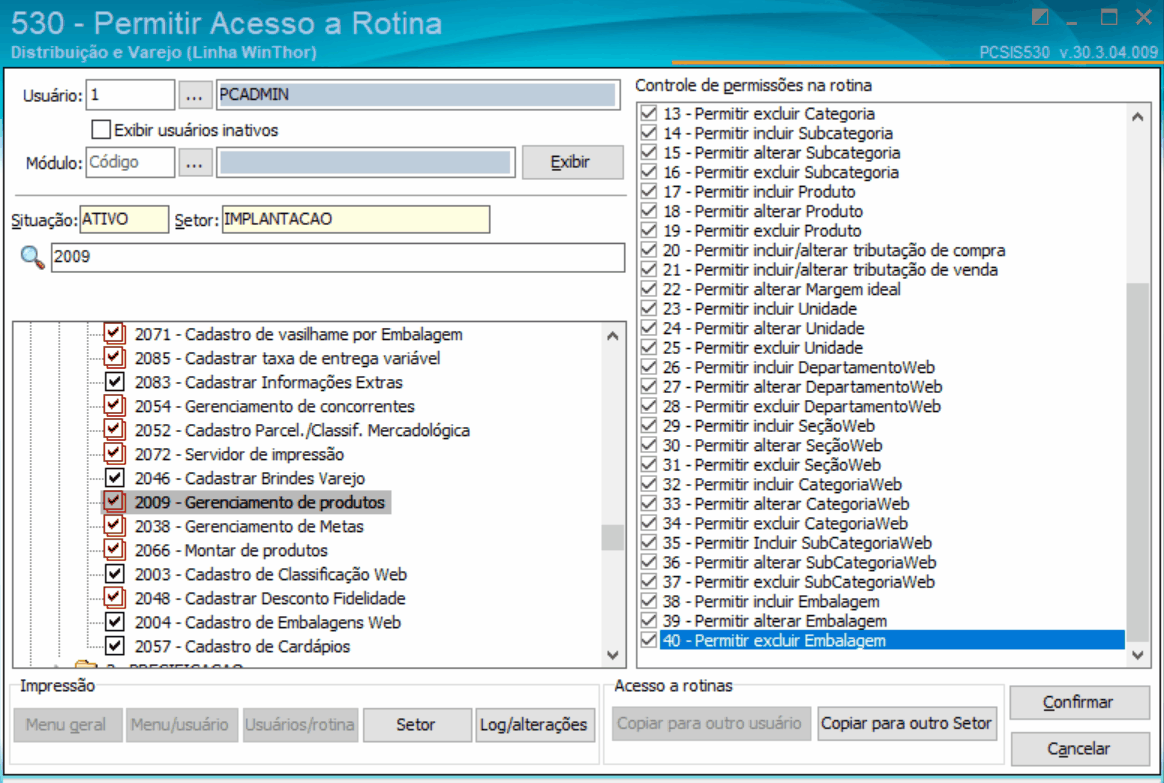Open the user lookup ellipsis button
Image resolution: width=1164 pixels, height=783 pixels.
click(194, 95)
